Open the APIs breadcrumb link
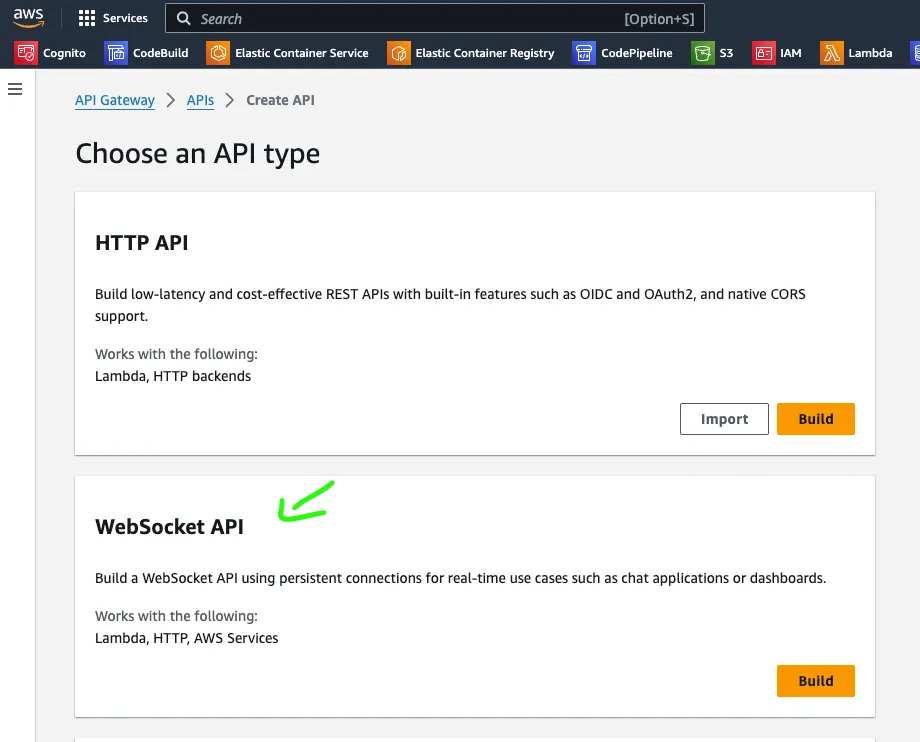 (x=199, y=100)
